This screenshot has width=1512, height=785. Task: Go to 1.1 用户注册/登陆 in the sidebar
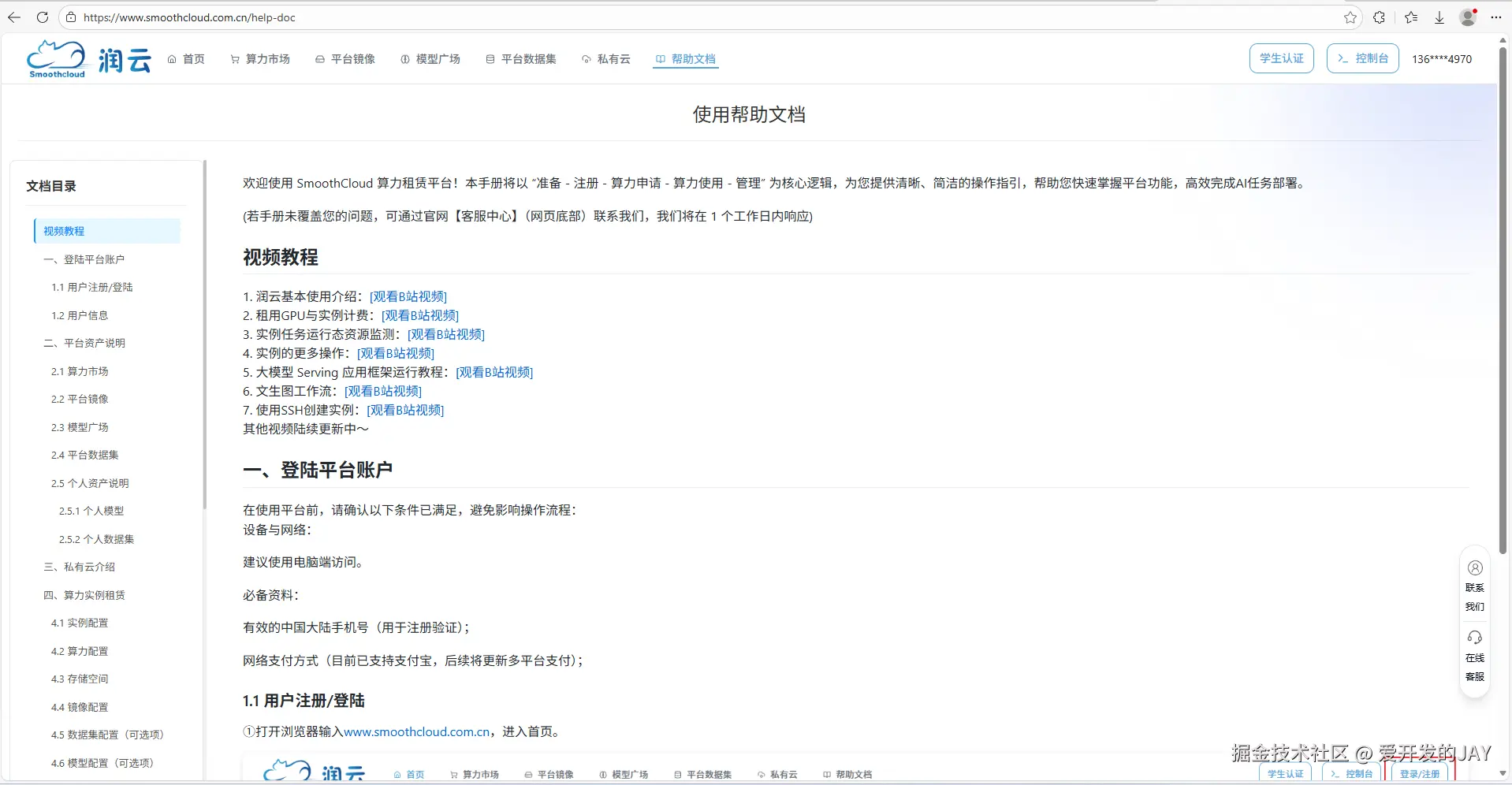[92, 287]
